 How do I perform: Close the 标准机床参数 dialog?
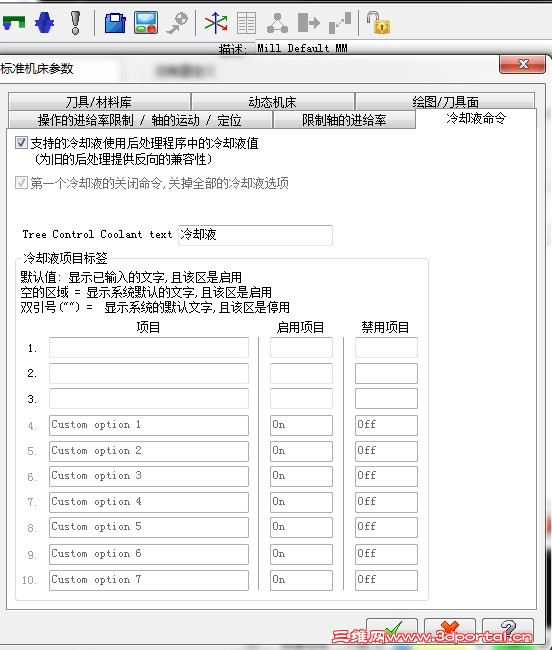coord(523,64)
